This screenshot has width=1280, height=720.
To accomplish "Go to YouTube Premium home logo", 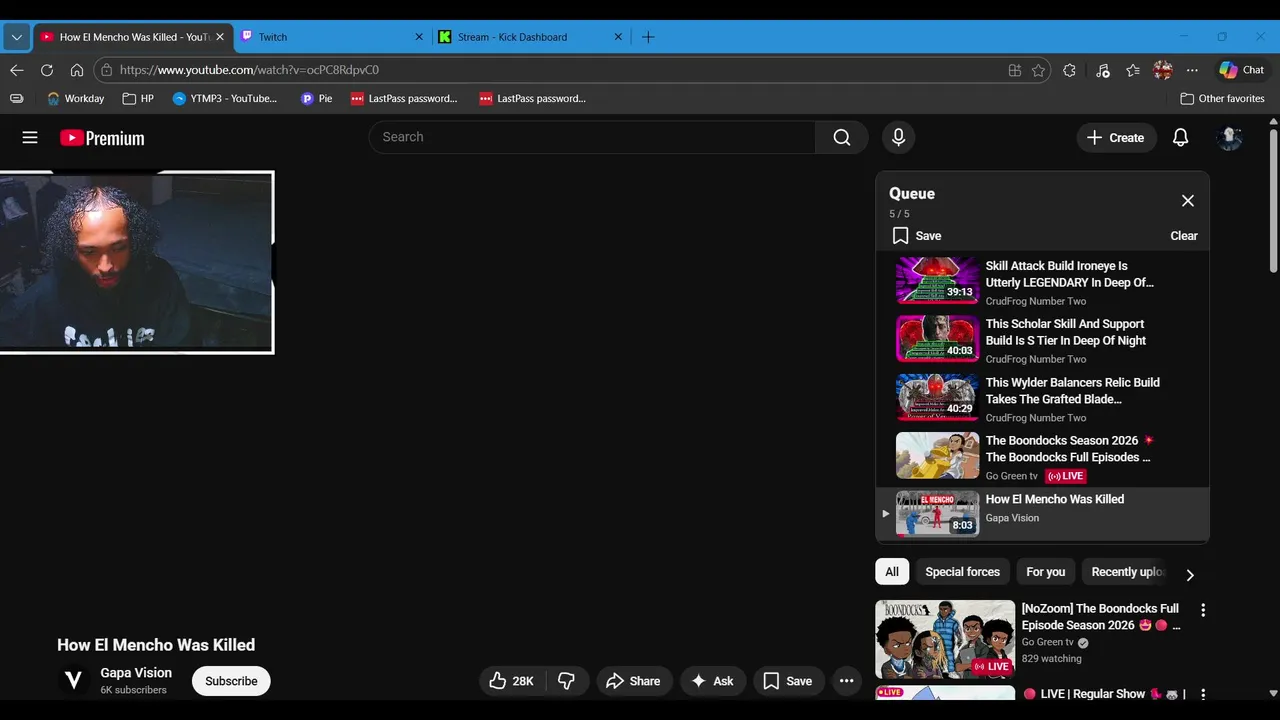I will pos(102,138).
